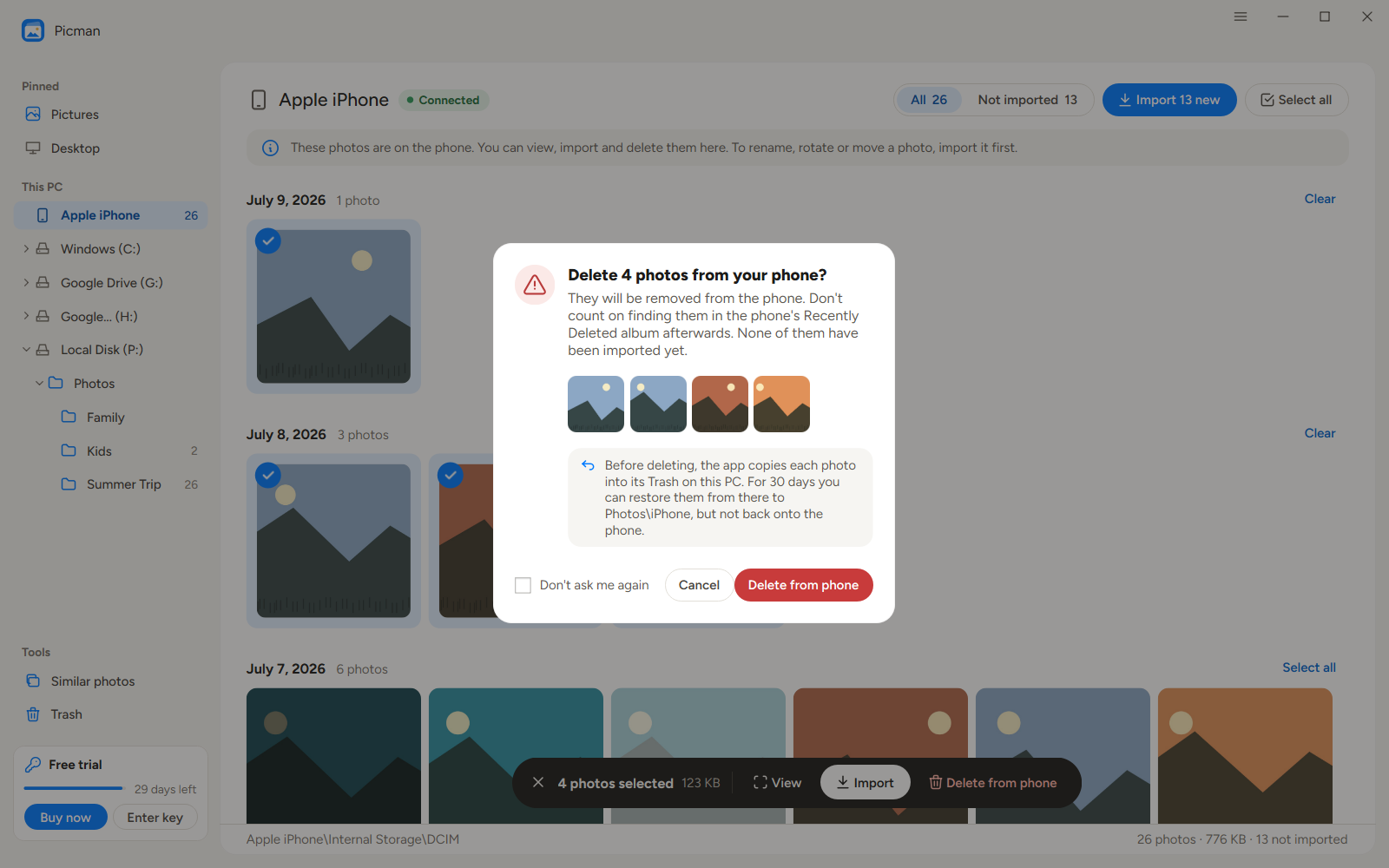The height and width of the screenshot is (868, 1389).
Task: Select Apple iPhone in sidebar
Action: click(110, 215)
